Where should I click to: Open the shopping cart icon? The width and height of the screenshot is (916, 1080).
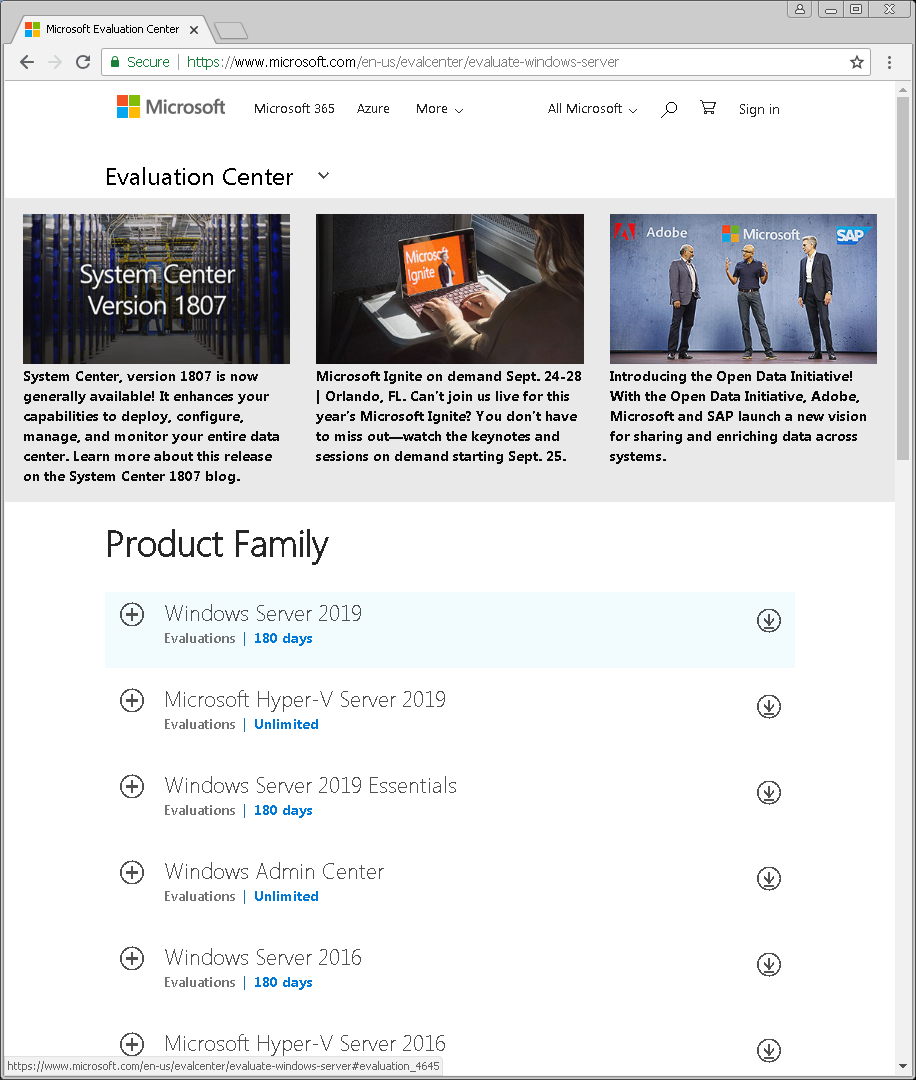point(708,107)
